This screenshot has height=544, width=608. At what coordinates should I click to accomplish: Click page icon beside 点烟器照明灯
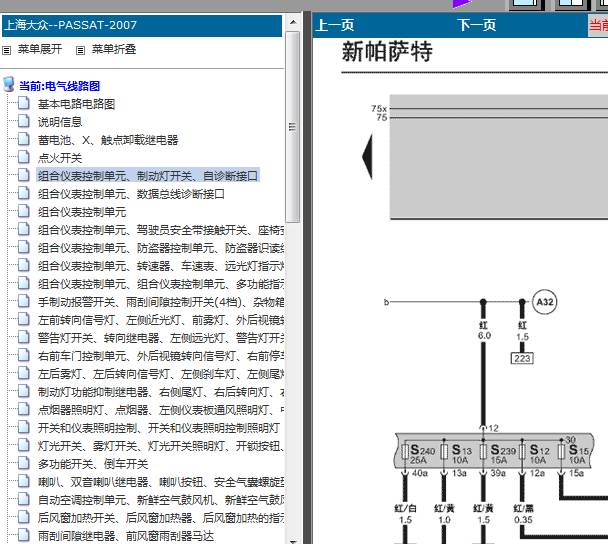(24, 409)
